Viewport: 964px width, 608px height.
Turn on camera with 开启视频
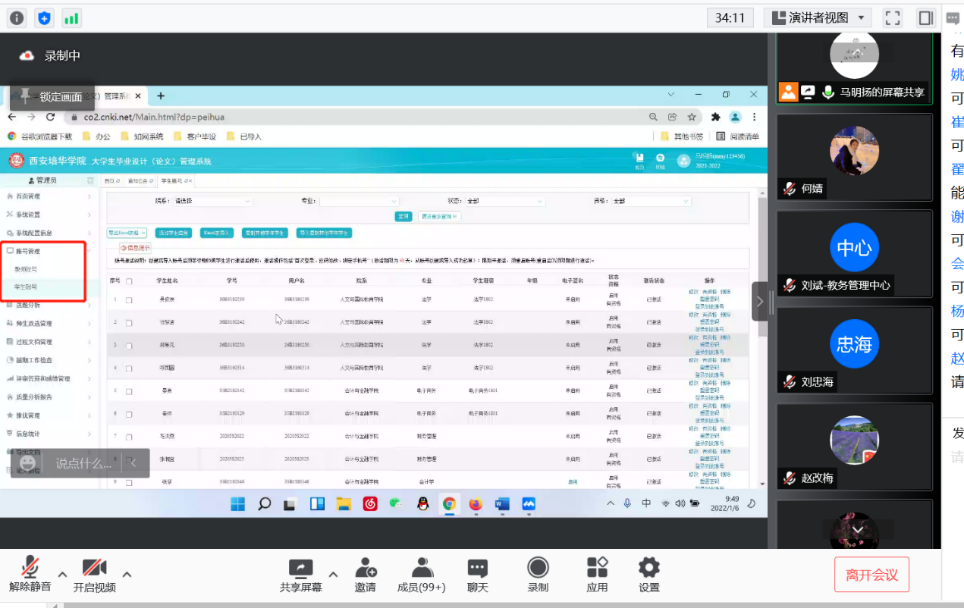point(94,567)
